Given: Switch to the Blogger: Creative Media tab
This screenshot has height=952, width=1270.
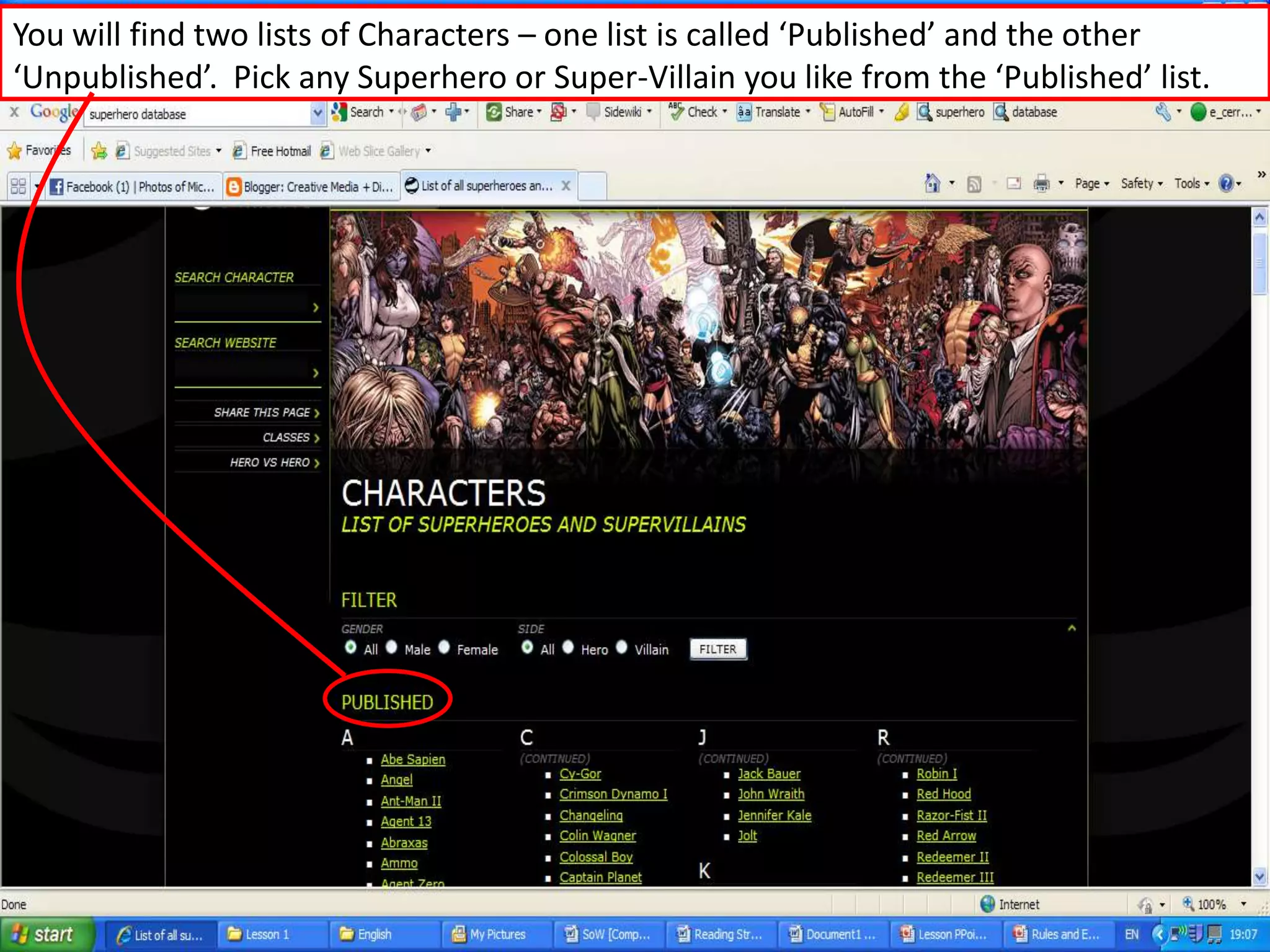Looking at the screenshot, I should [x=312, y=187].
